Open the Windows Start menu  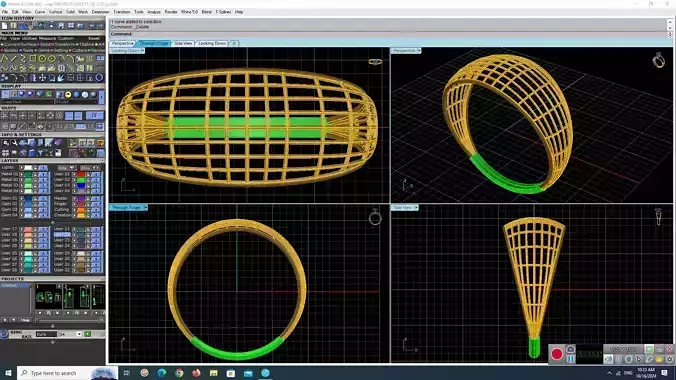[8, 373]
